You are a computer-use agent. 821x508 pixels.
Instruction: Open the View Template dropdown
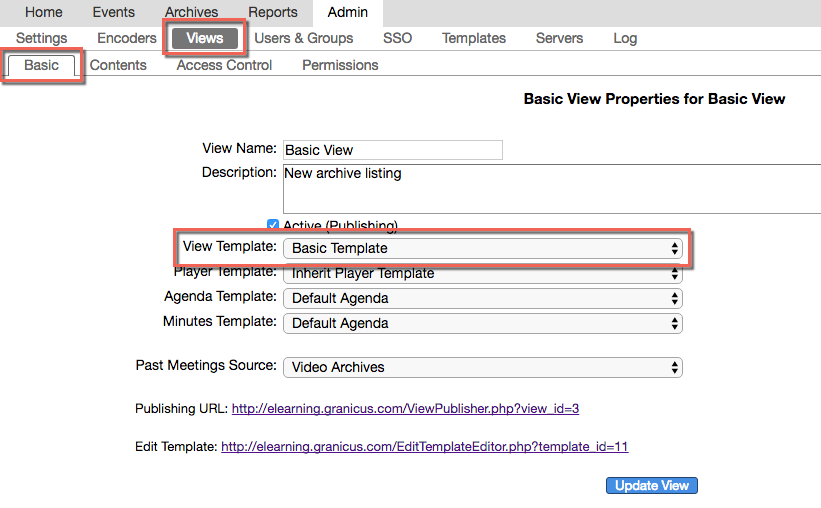(x=483, y=248)
